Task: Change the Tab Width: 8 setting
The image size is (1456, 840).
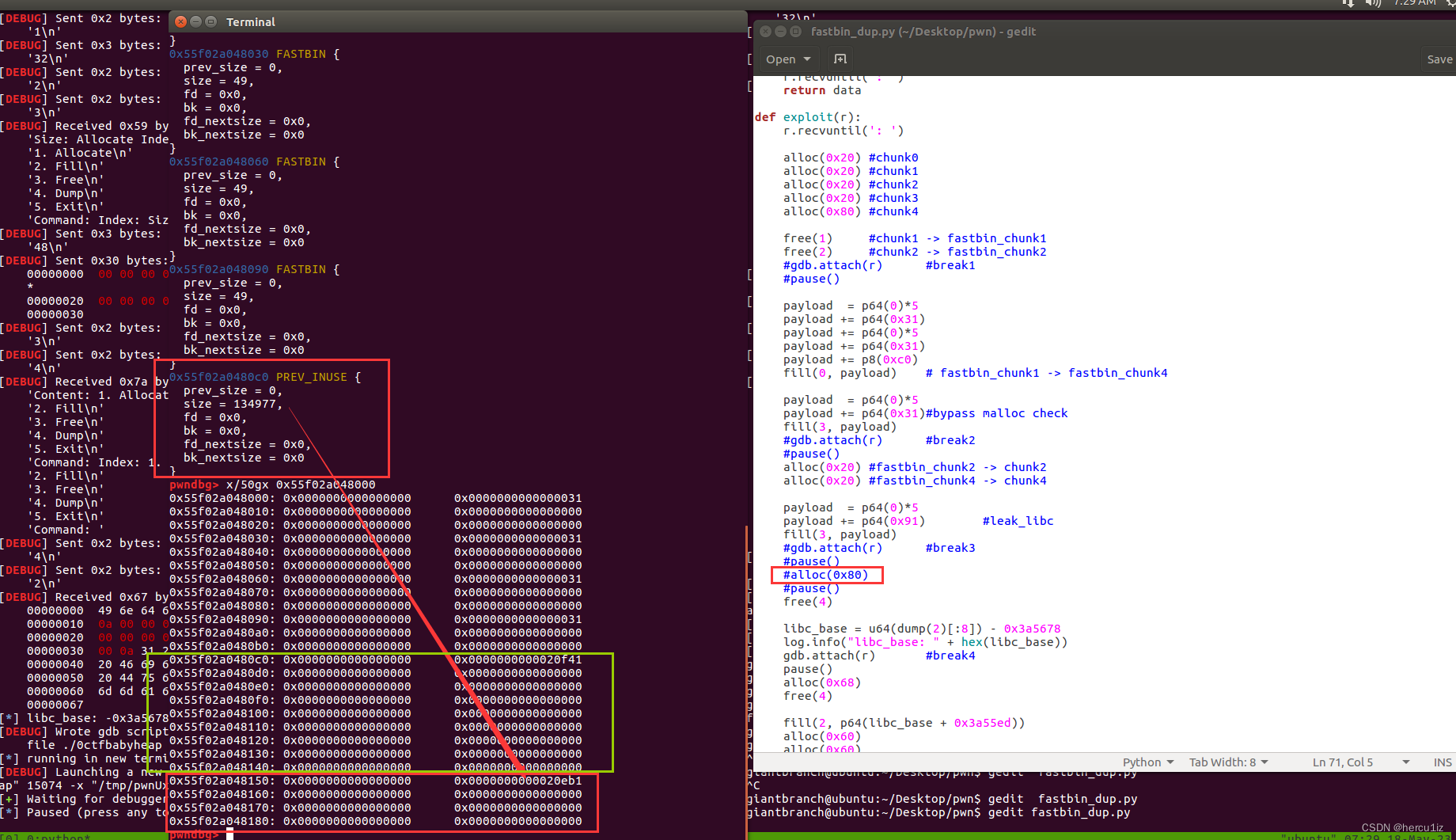Action: 1228,762
